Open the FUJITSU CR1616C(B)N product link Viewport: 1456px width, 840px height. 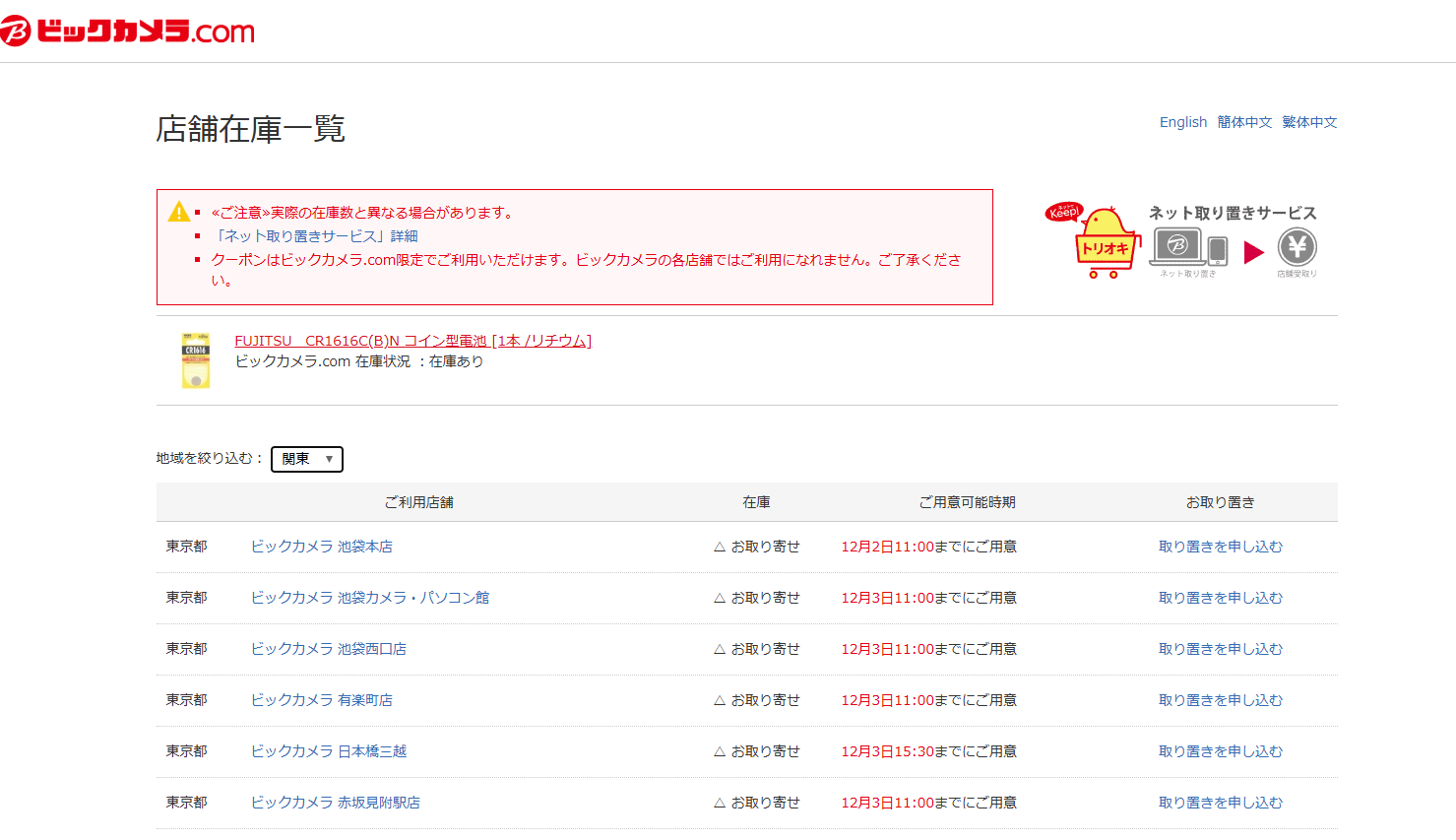coord(412,341)
